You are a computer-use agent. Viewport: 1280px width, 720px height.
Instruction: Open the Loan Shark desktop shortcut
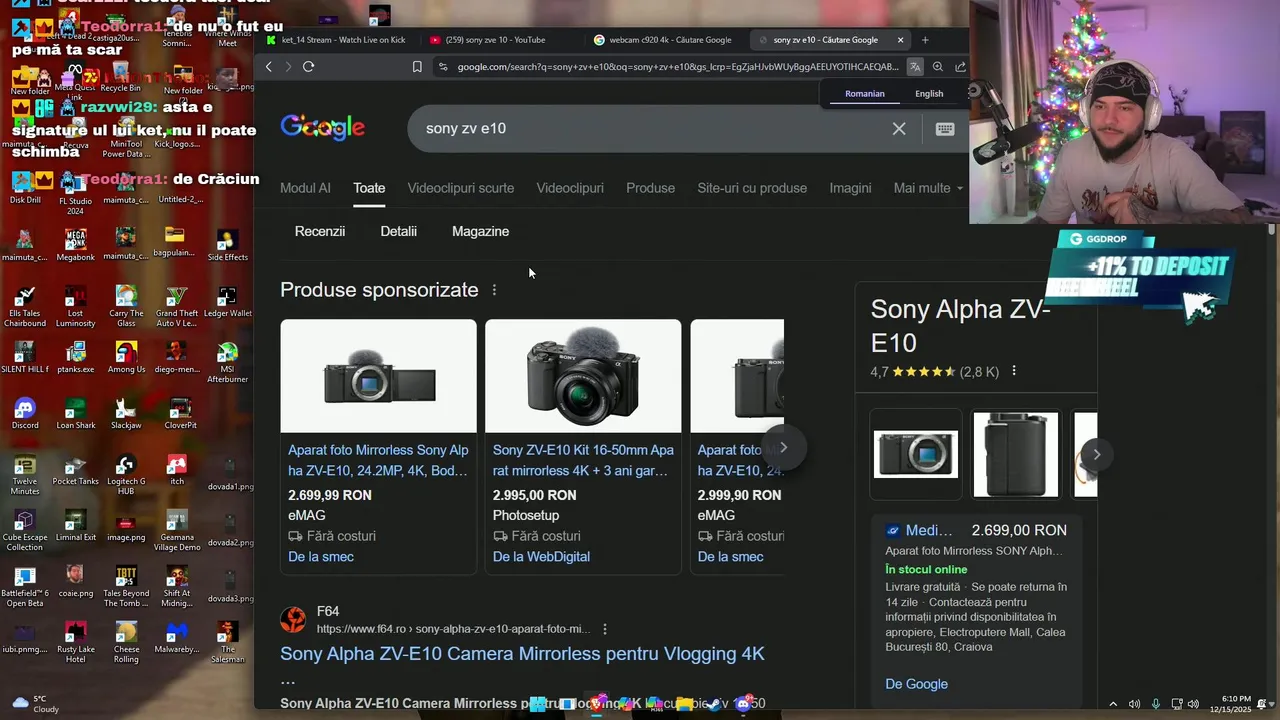point(76,413)
